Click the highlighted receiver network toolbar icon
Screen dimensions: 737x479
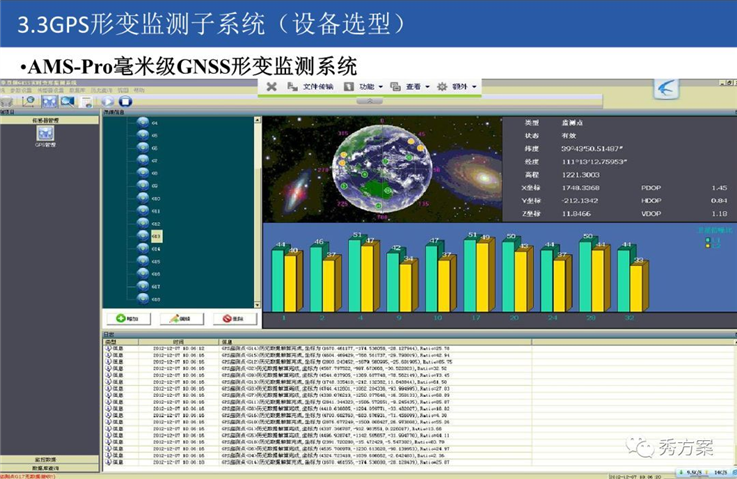click(49, 101)
